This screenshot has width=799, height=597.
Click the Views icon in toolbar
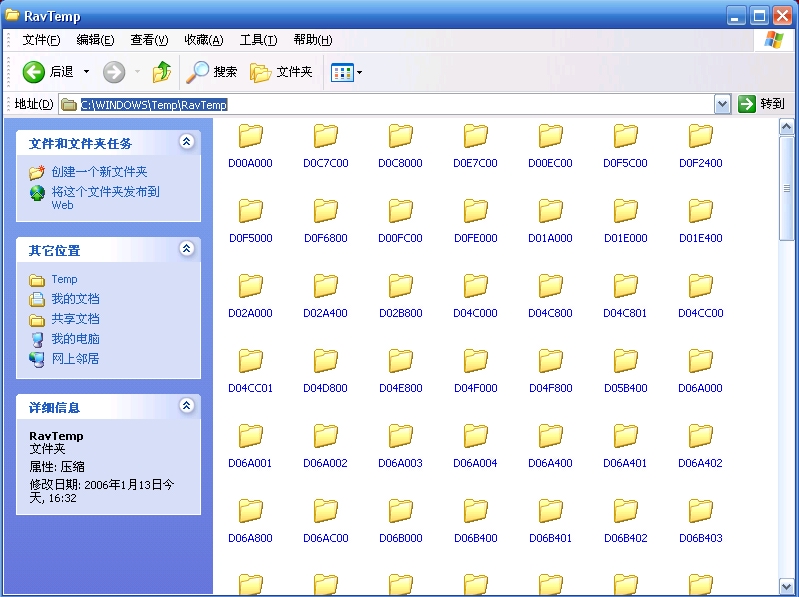(x=342, y=72)
